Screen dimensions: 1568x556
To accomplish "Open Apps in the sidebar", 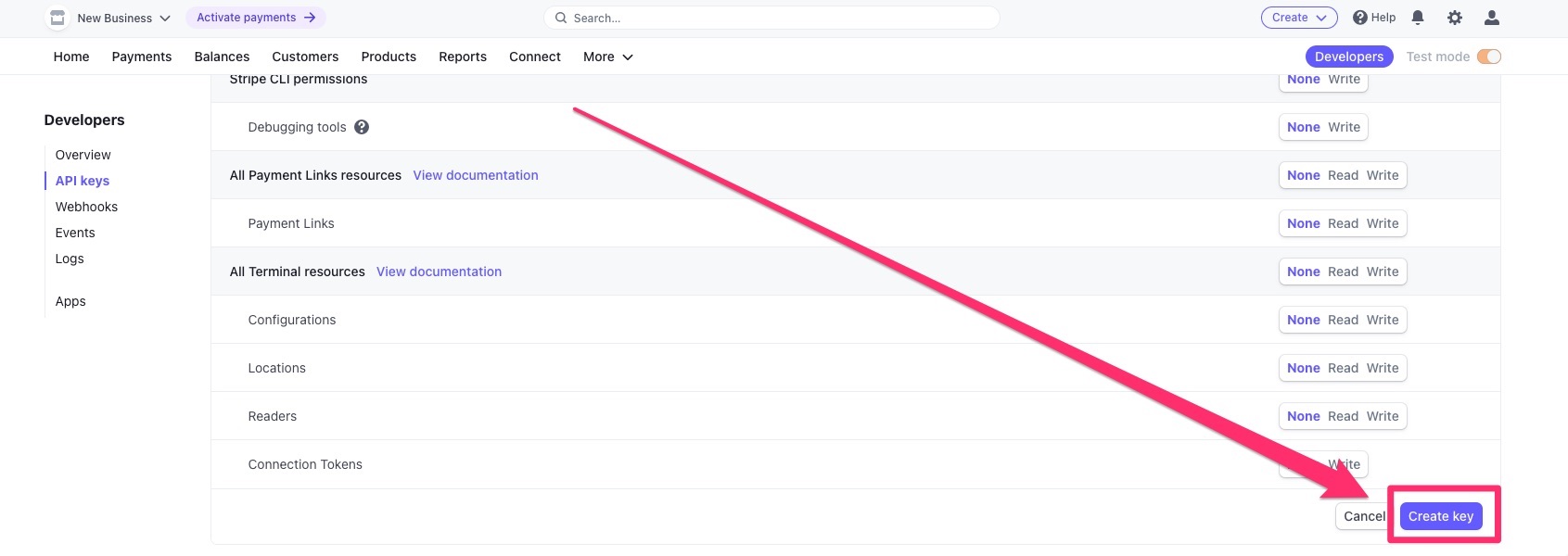I will tap(70, 301).
